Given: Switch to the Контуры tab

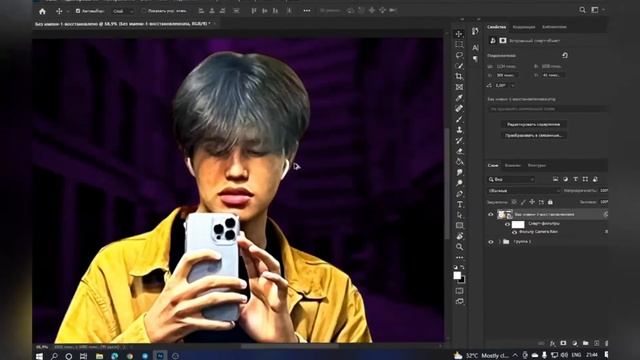Looking at the screenshot, I should click(537, 165).
